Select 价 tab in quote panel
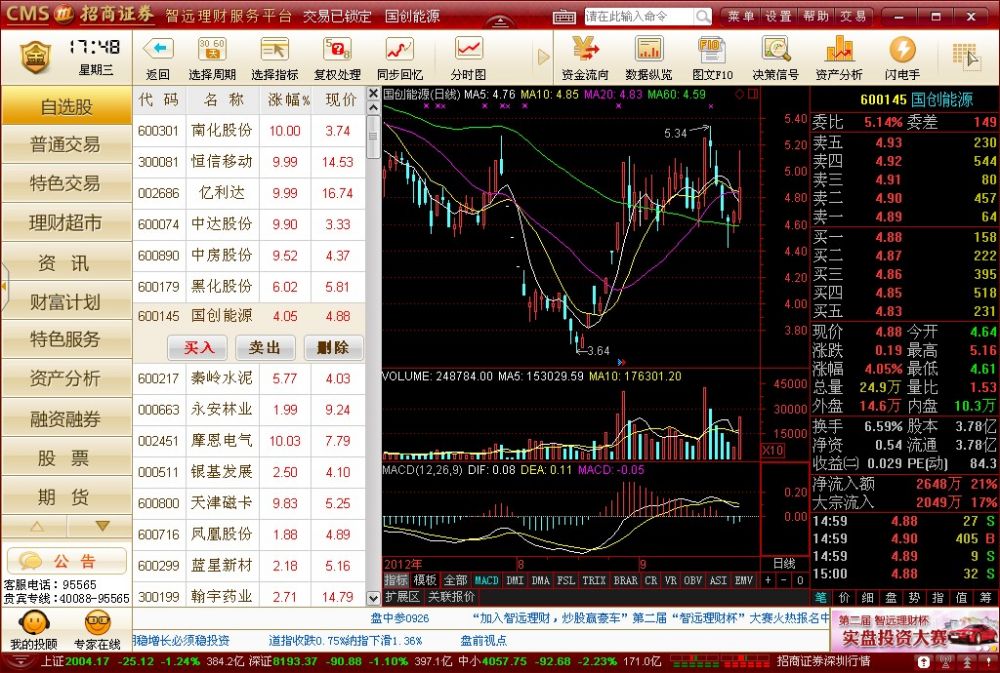The height and width of the screenshot is (673, 1000). point(844,598)
